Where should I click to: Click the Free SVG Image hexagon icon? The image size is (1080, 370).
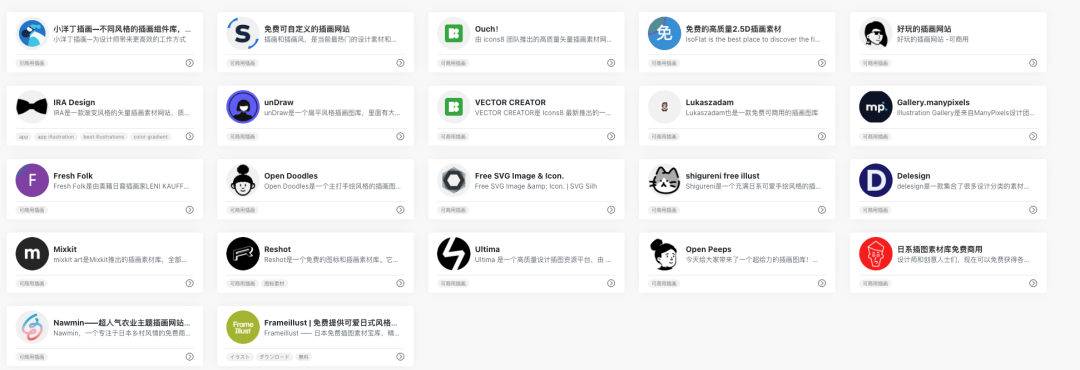454,181
